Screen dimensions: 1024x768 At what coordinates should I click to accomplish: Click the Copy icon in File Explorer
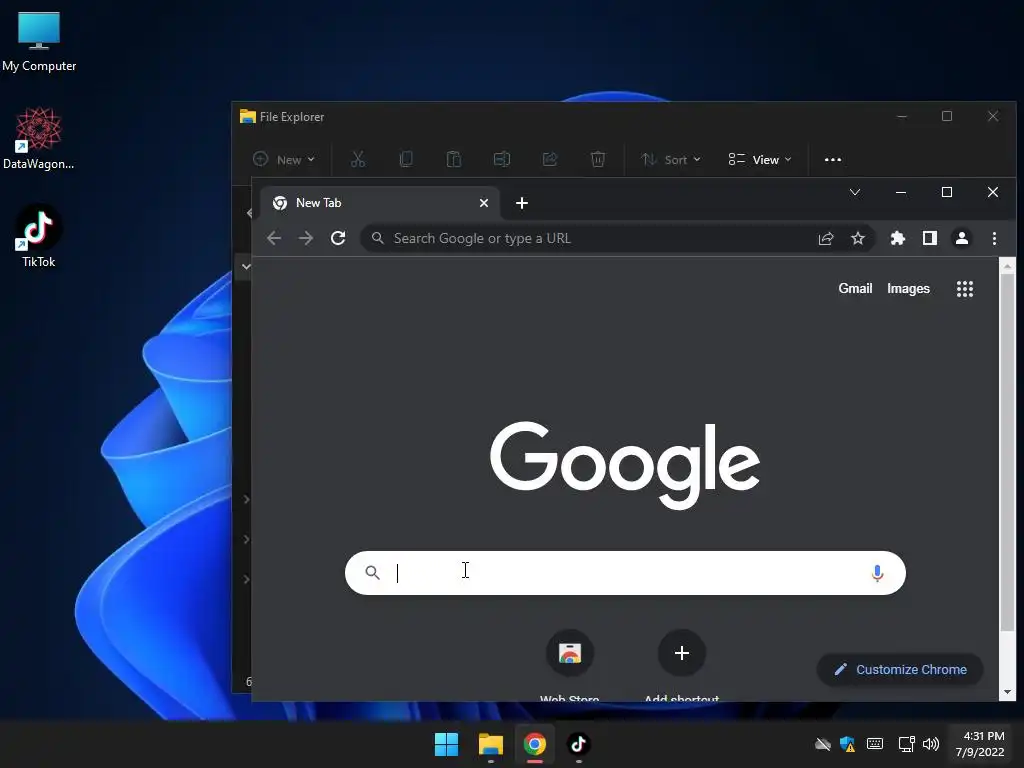(406, 159)
